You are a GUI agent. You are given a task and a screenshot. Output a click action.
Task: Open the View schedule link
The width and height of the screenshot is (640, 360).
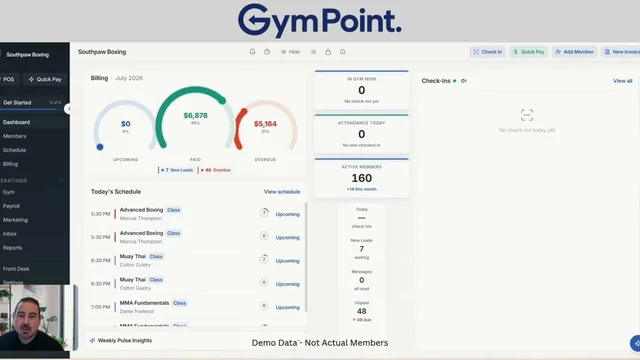click(282, 191)
